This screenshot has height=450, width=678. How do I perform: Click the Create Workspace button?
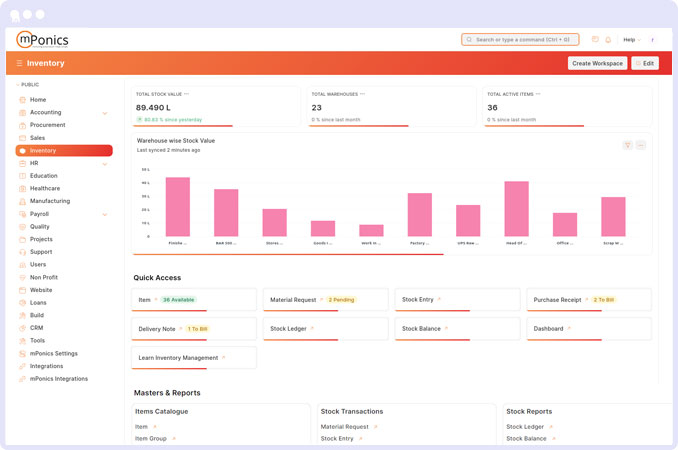pyautogui.click(x=597, y=63)
